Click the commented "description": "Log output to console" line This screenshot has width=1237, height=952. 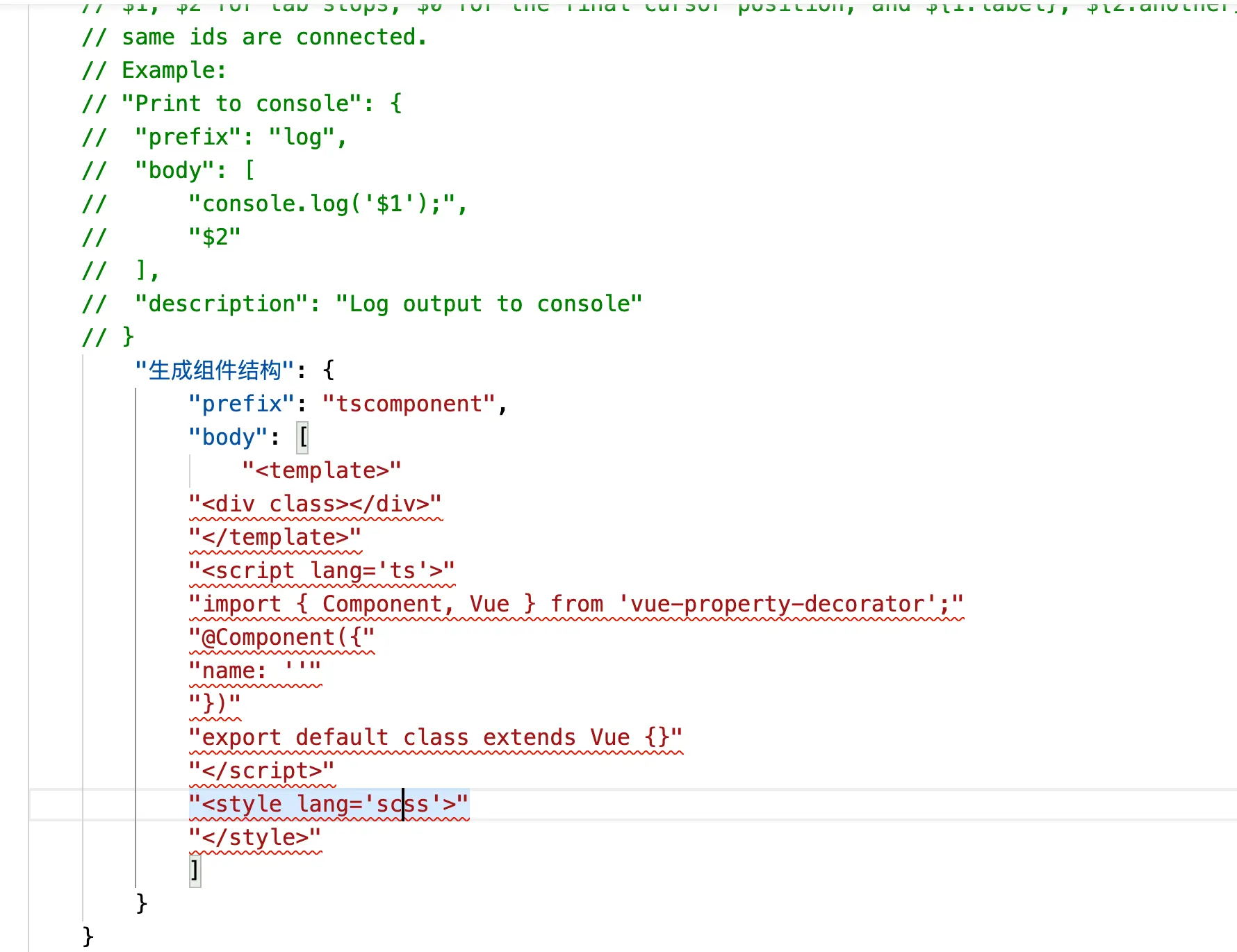[362, 304]
